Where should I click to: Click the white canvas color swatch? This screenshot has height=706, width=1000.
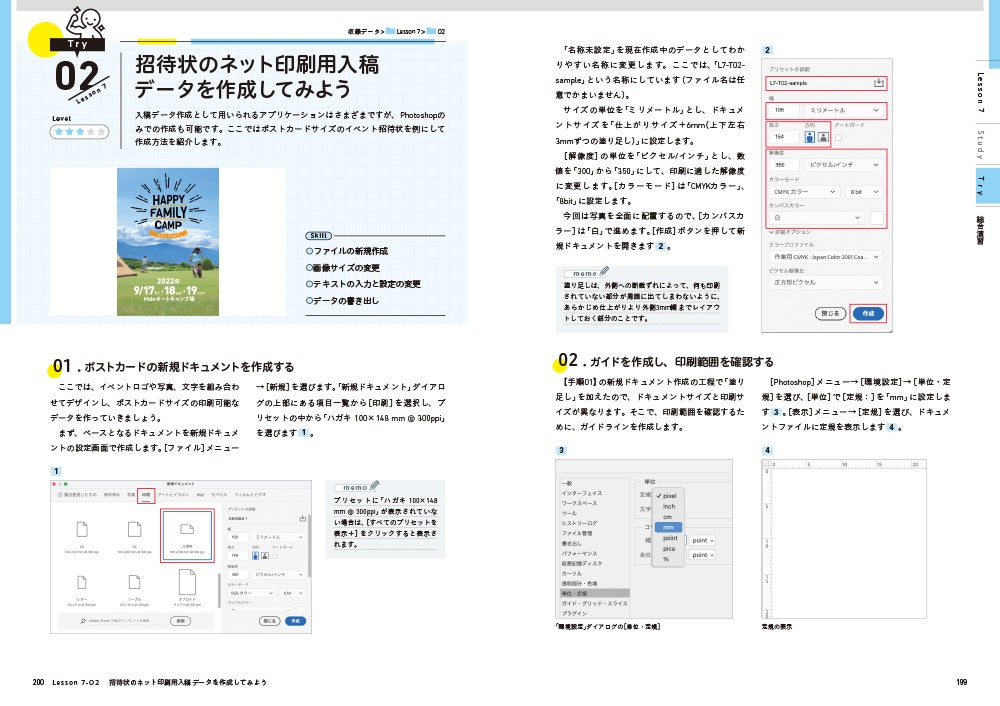coord(877,217)
